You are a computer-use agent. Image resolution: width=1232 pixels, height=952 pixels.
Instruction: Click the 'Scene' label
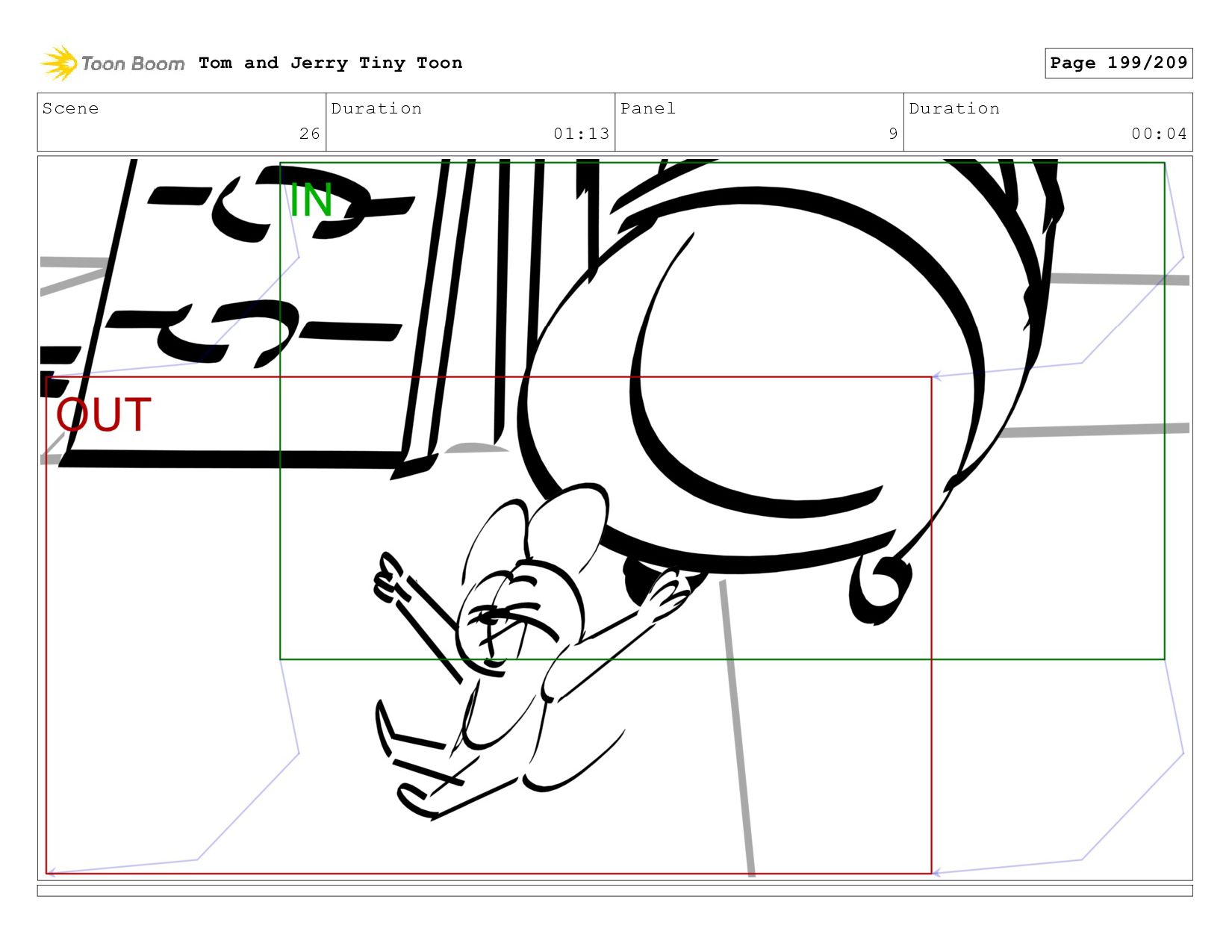point(70,108)
